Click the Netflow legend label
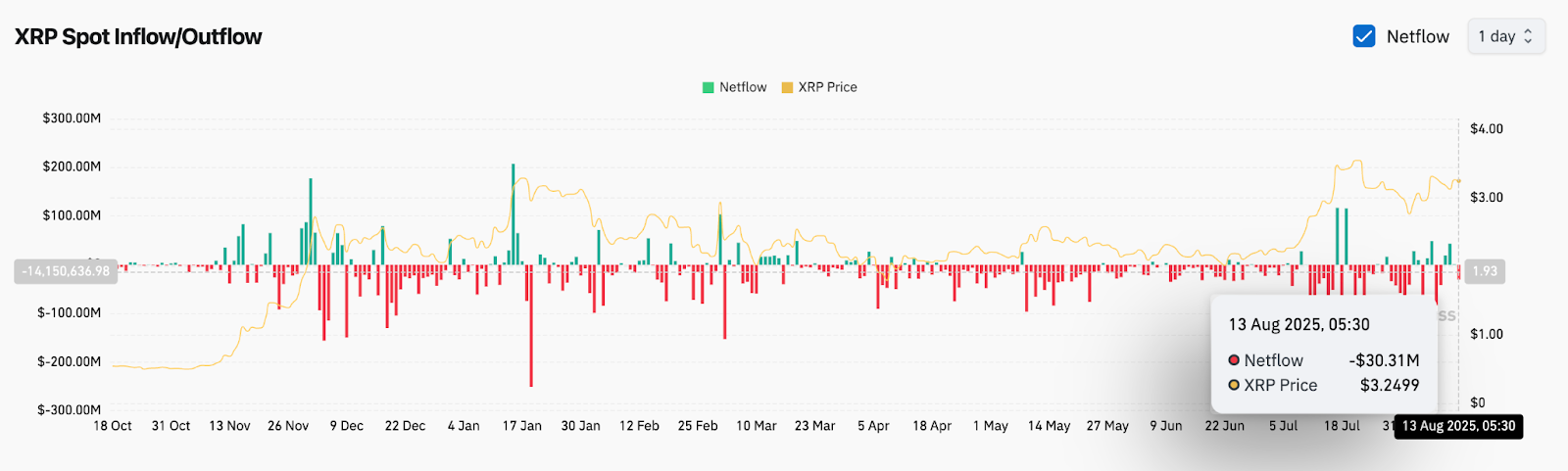The width and height of the screenshot is (1568, 471). [743, 87]
